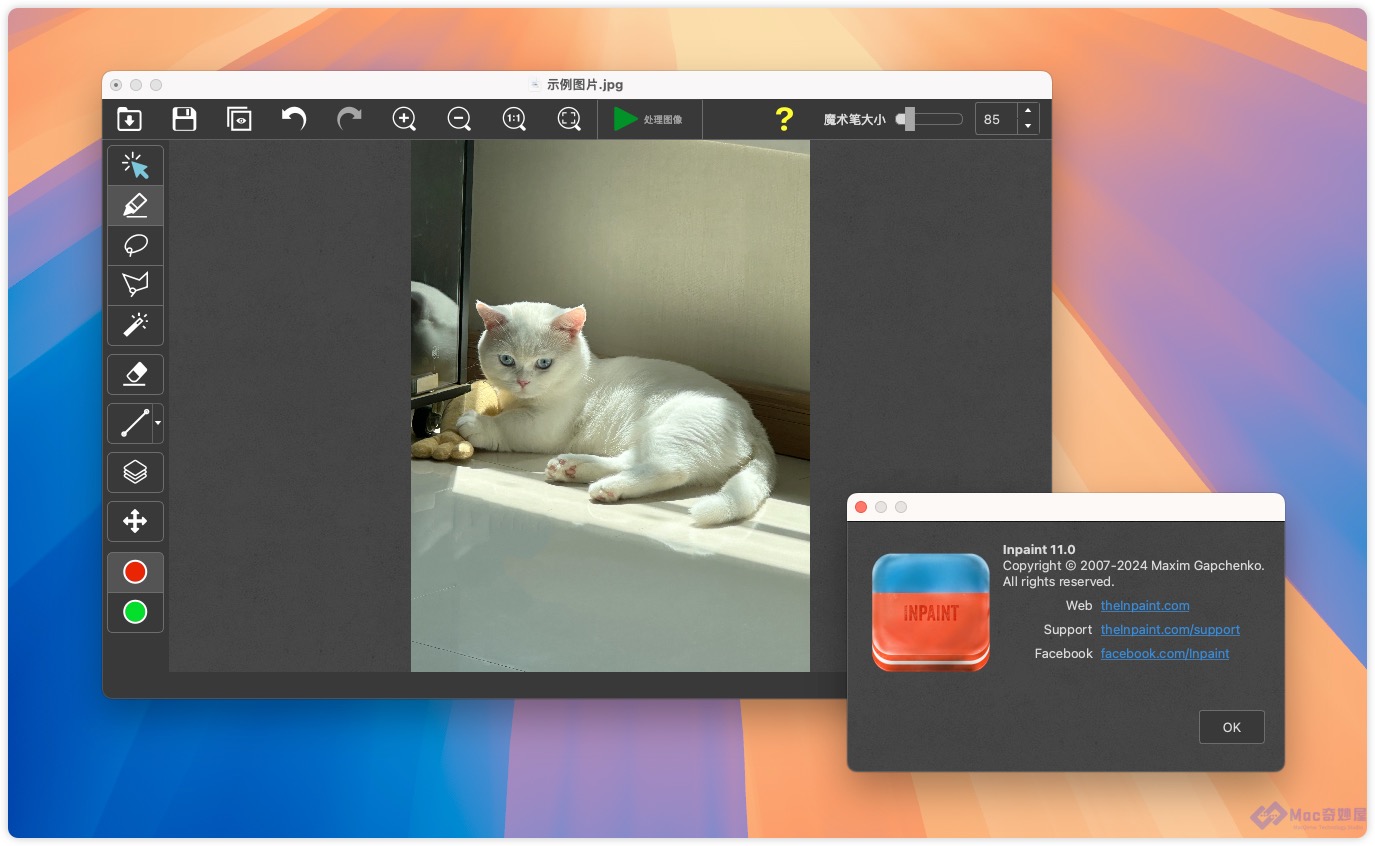Click OK in the About dialog
The width and height of the screenshot is (1375, 846).
[x=1232, y=727]
